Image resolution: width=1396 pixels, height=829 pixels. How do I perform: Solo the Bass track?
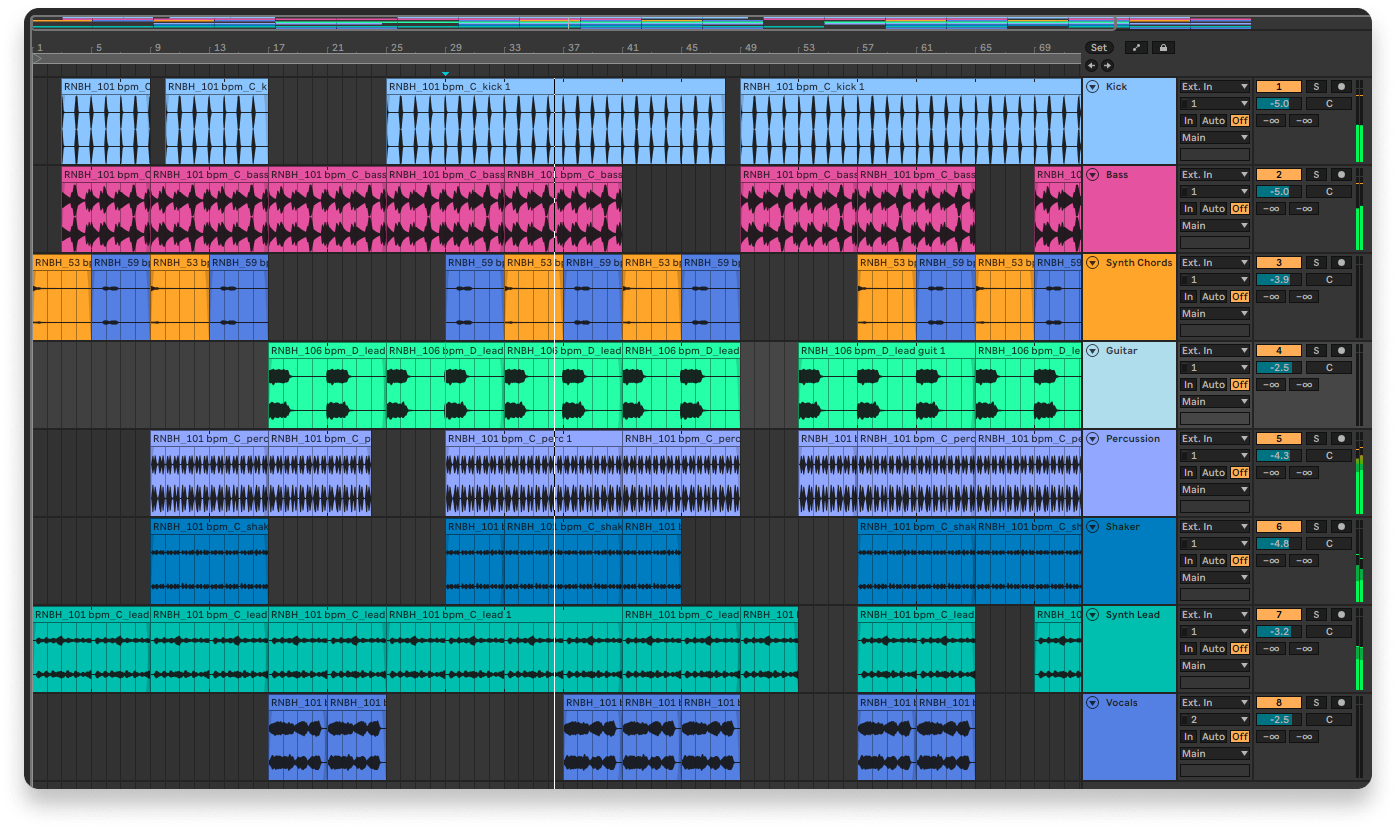1316,176
